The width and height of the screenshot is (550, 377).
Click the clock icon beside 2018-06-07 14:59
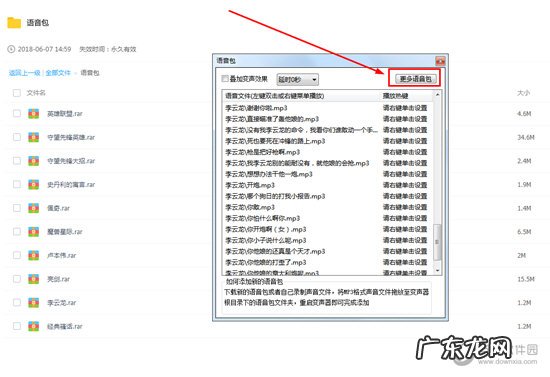11,49
